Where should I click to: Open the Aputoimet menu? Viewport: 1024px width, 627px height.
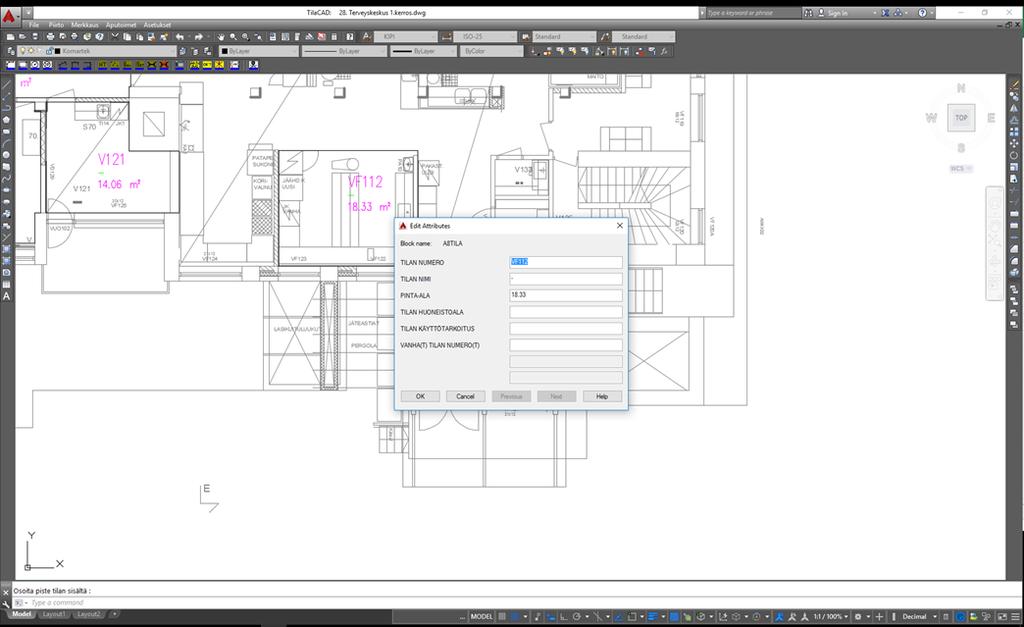click(121, 25)
